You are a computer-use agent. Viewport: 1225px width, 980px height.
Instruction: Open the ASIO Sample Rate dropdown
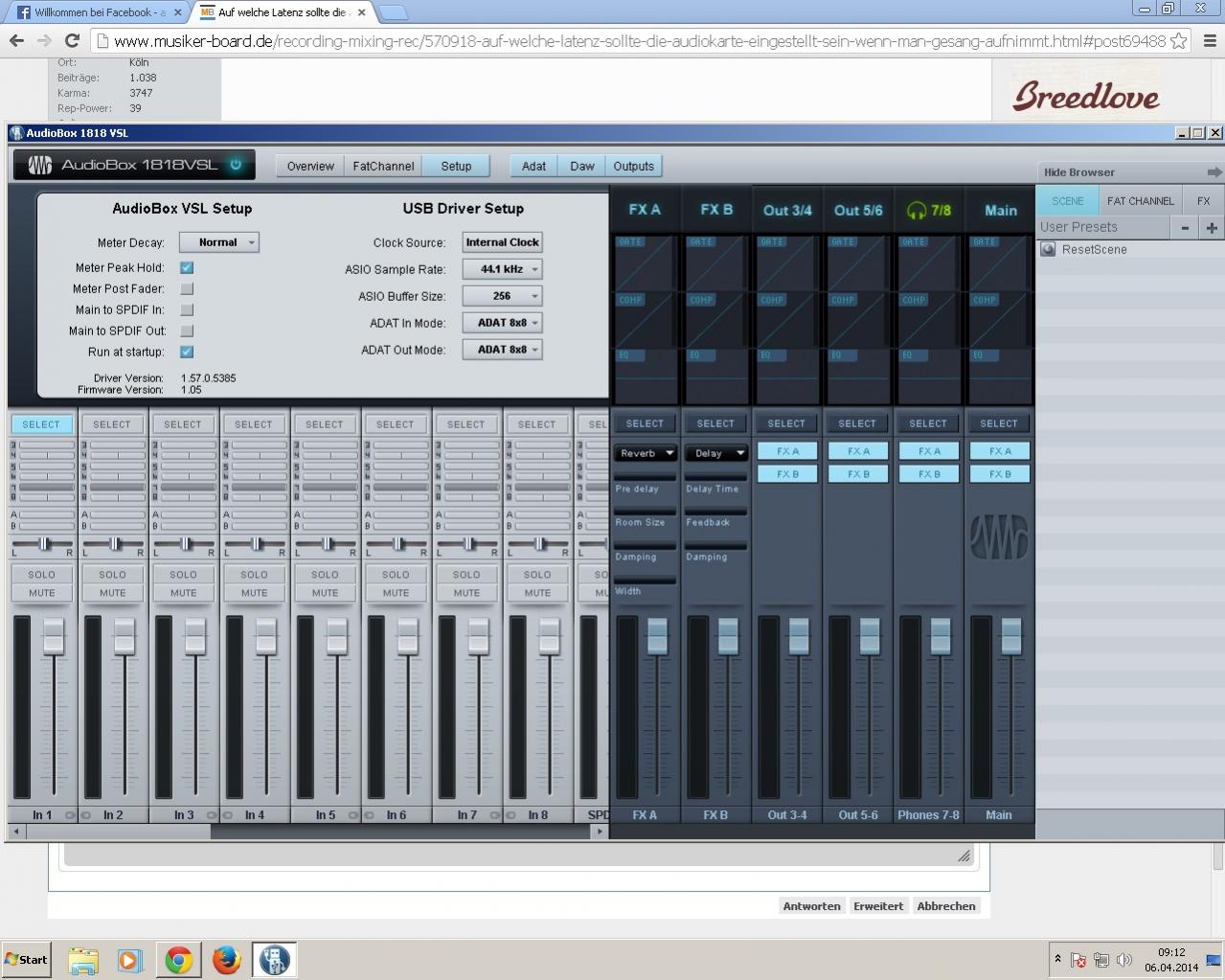point(502,269)
